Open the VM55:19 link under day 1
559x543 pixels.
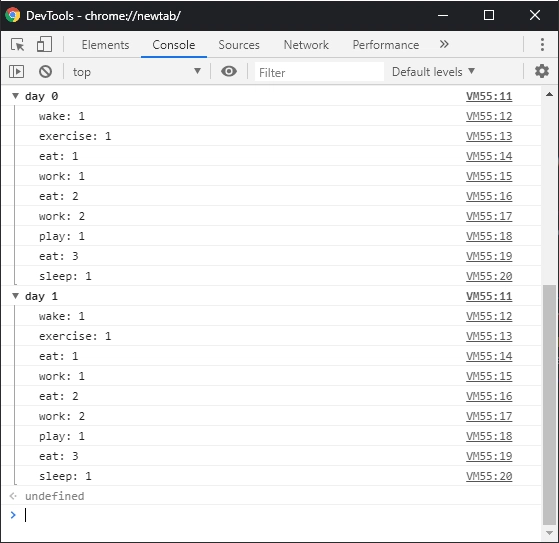pos(489,456)
